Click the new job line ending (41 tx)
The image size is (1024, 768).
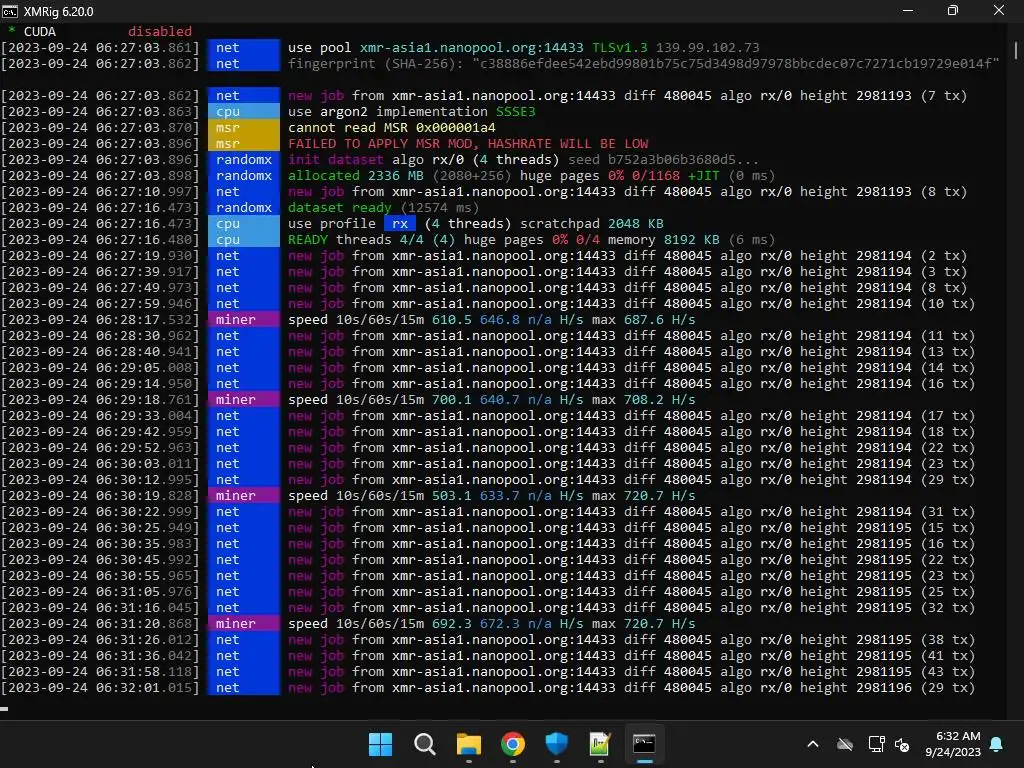pyautogui.click(x=631, y=656)
